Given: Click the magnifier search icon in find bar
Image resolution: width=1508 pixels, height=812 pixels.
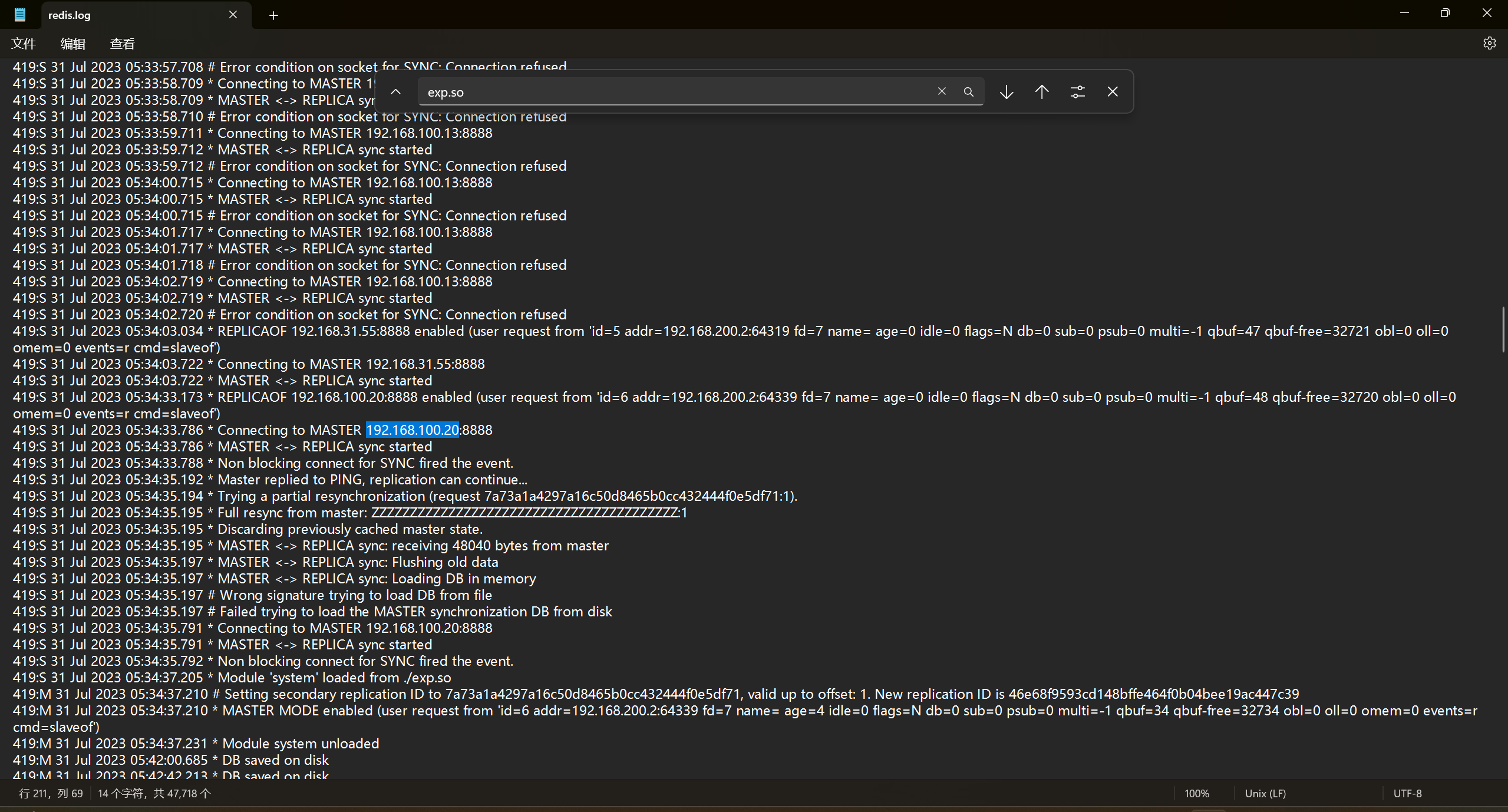Looking at the screenshot, I should [x=968, y=92].
